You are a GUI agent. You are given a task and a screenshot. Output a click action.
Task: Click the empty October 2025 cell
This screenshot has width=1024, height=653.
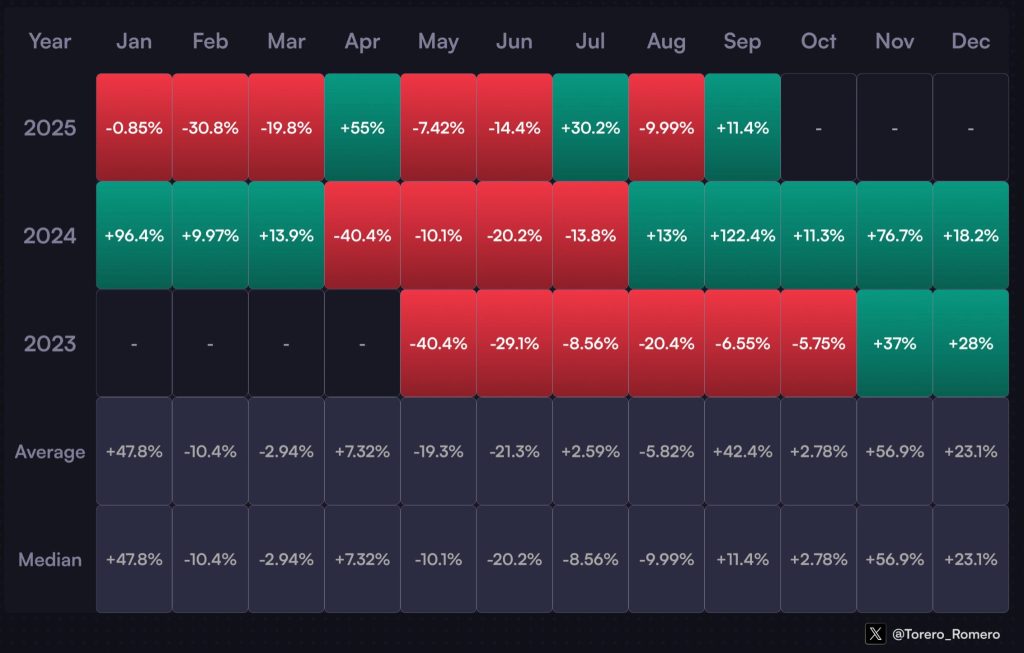tap(818, 128)
